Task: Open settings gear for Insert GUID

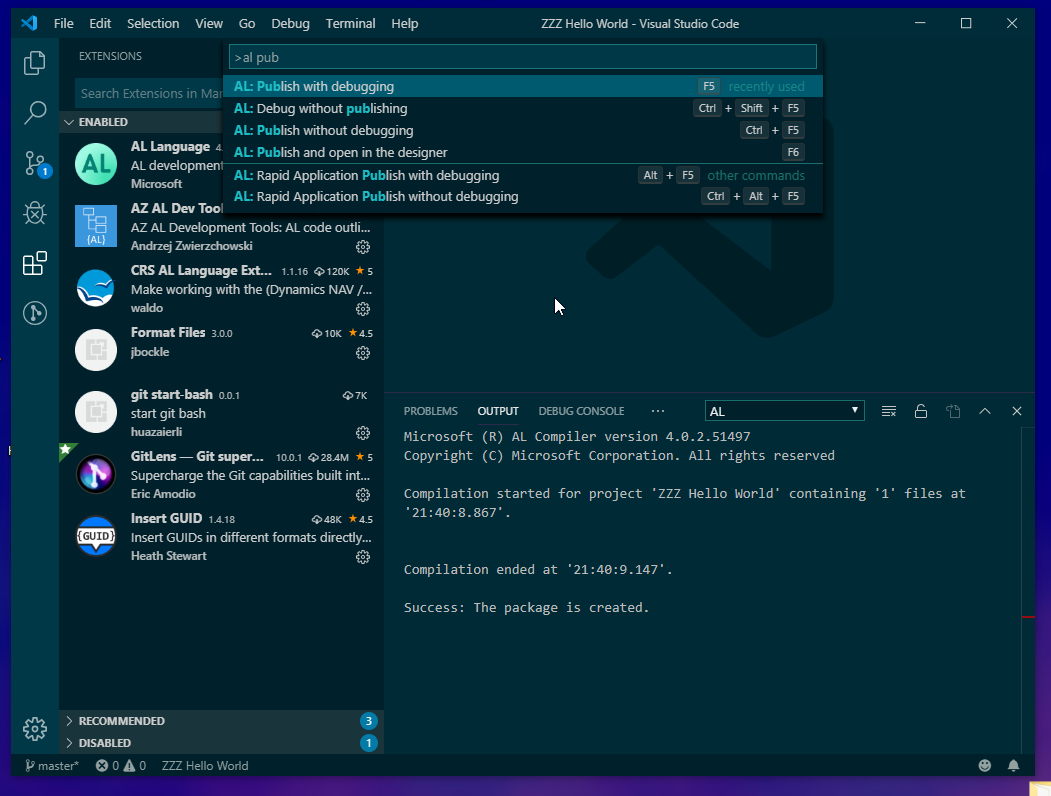Action: tap(363, 557)
